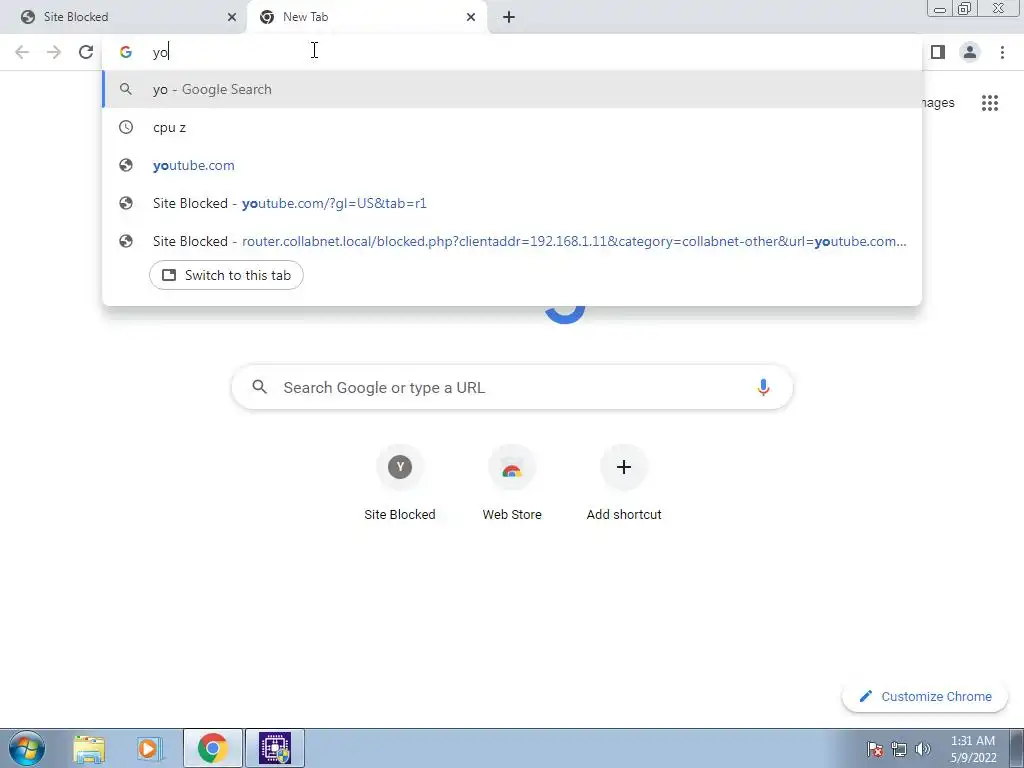Open Chrome's three-dot menu
Image resolution: width=1024 pixels, height=768 pixels.
point(1002,52)
